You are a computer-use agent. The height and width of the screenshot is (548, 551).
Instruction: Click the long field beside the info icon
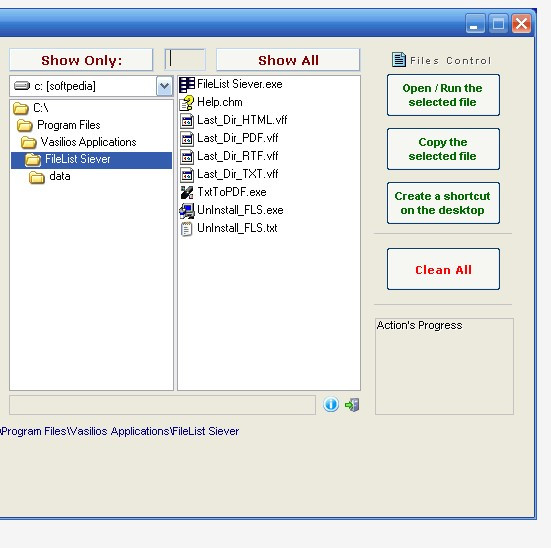coord(162,405)
